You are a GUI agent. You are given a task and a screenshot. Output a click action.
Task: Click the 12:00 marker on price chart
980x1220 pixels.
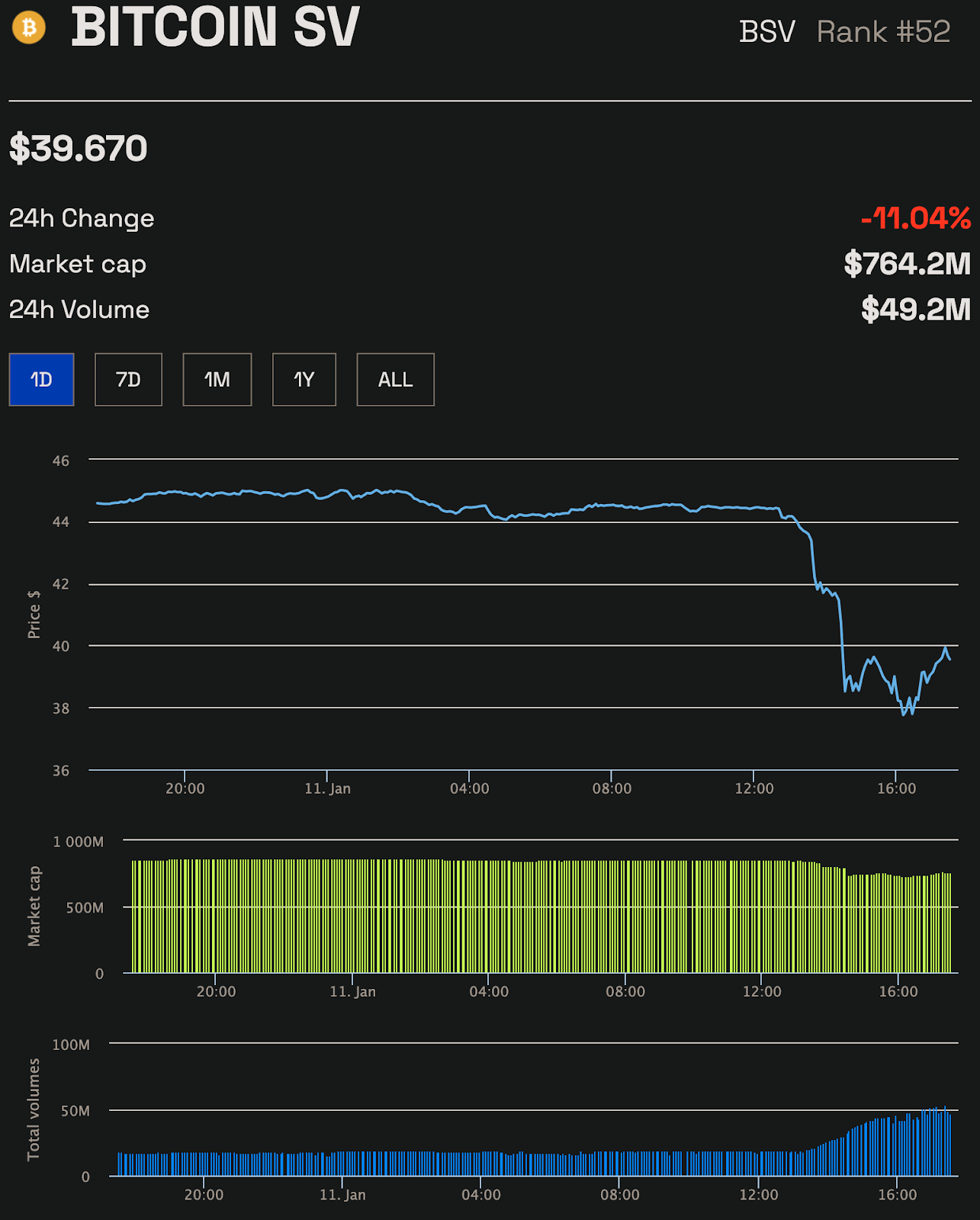[x=754, y=788]
